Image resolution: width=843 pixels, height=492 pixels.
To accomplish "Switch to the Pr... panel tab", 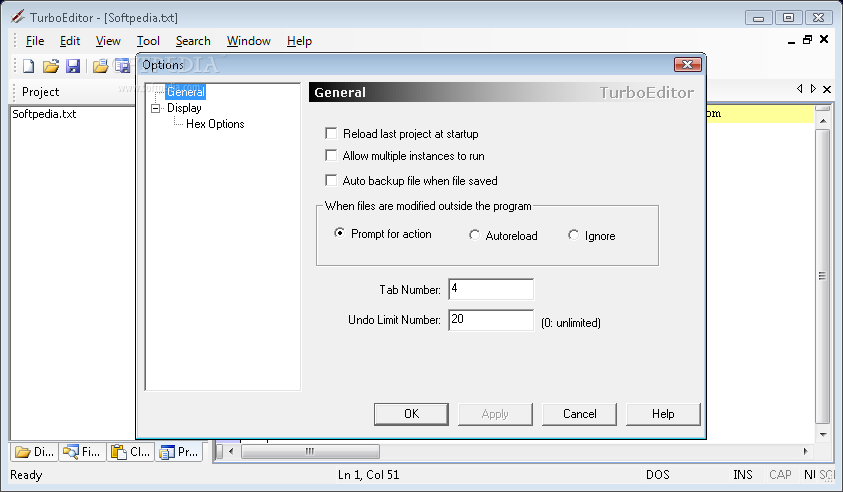I will (x=179, y=452).
